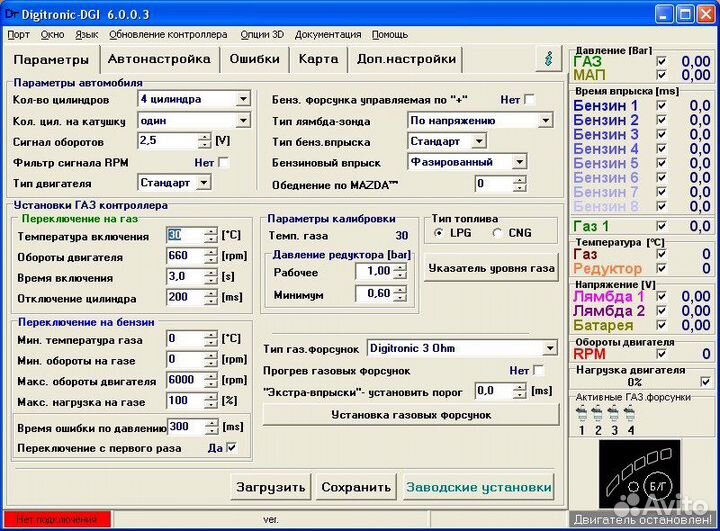Open the Тип двигателя dropdown

[204, 182]
